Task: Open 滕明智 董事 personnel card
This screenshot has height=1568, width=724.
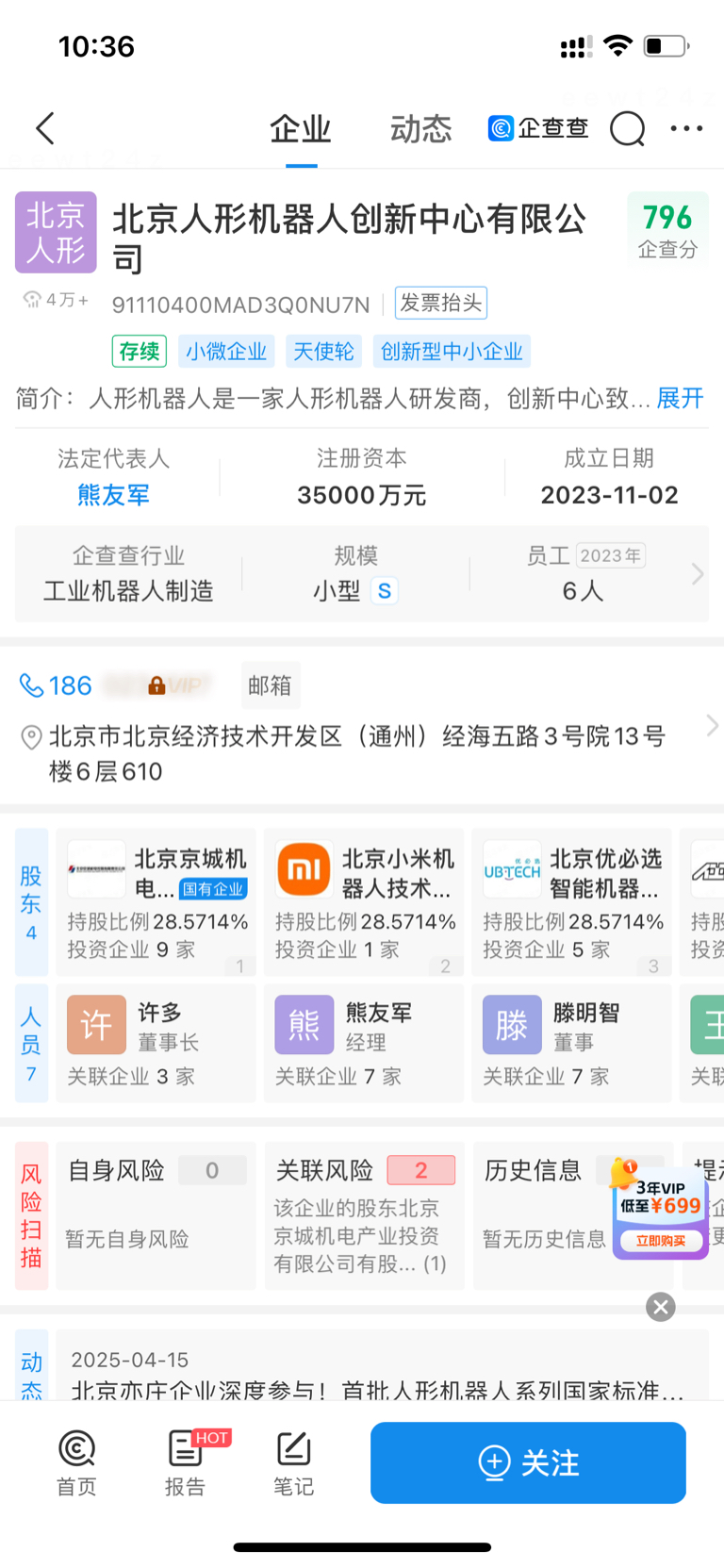Action: (572, 1044)
